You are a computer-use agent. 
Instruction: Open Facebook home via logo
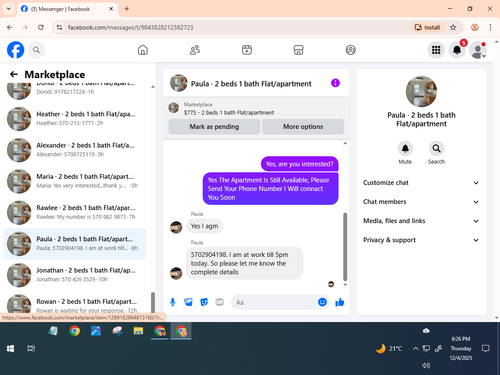[16, 50]
